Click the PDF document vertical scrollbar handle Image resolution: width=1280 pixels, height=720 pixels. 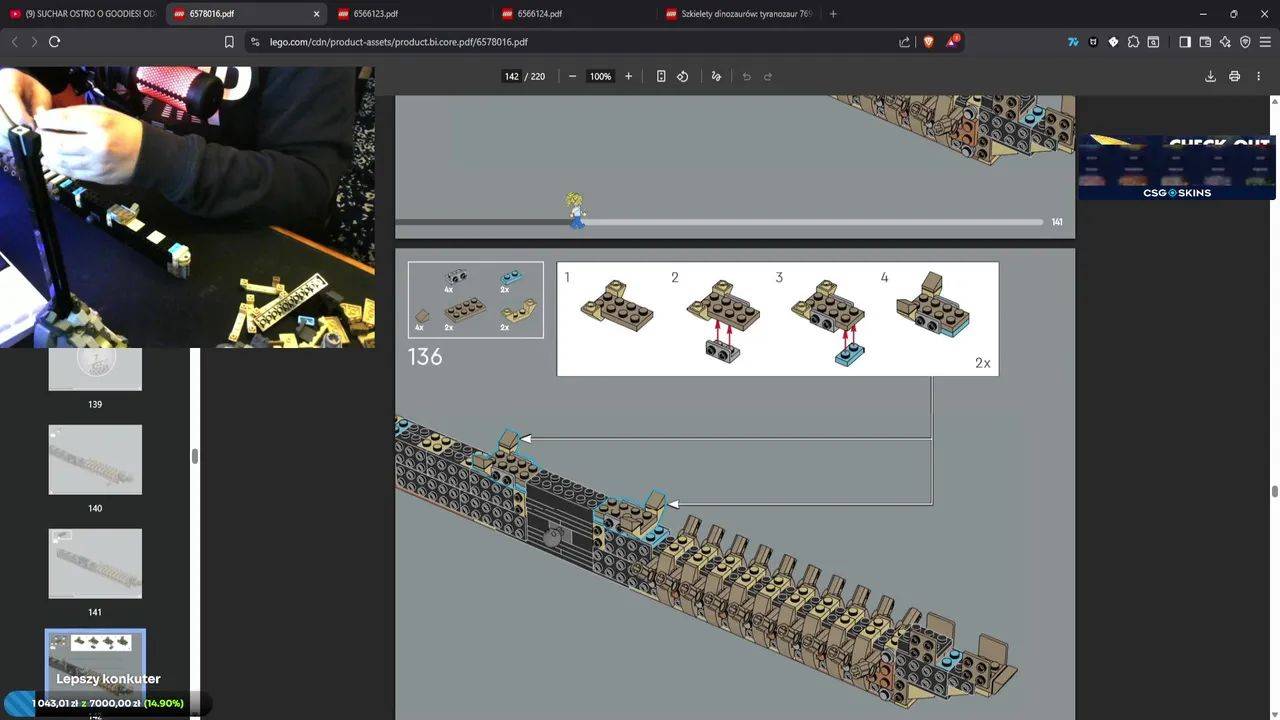pos(1274,491)
